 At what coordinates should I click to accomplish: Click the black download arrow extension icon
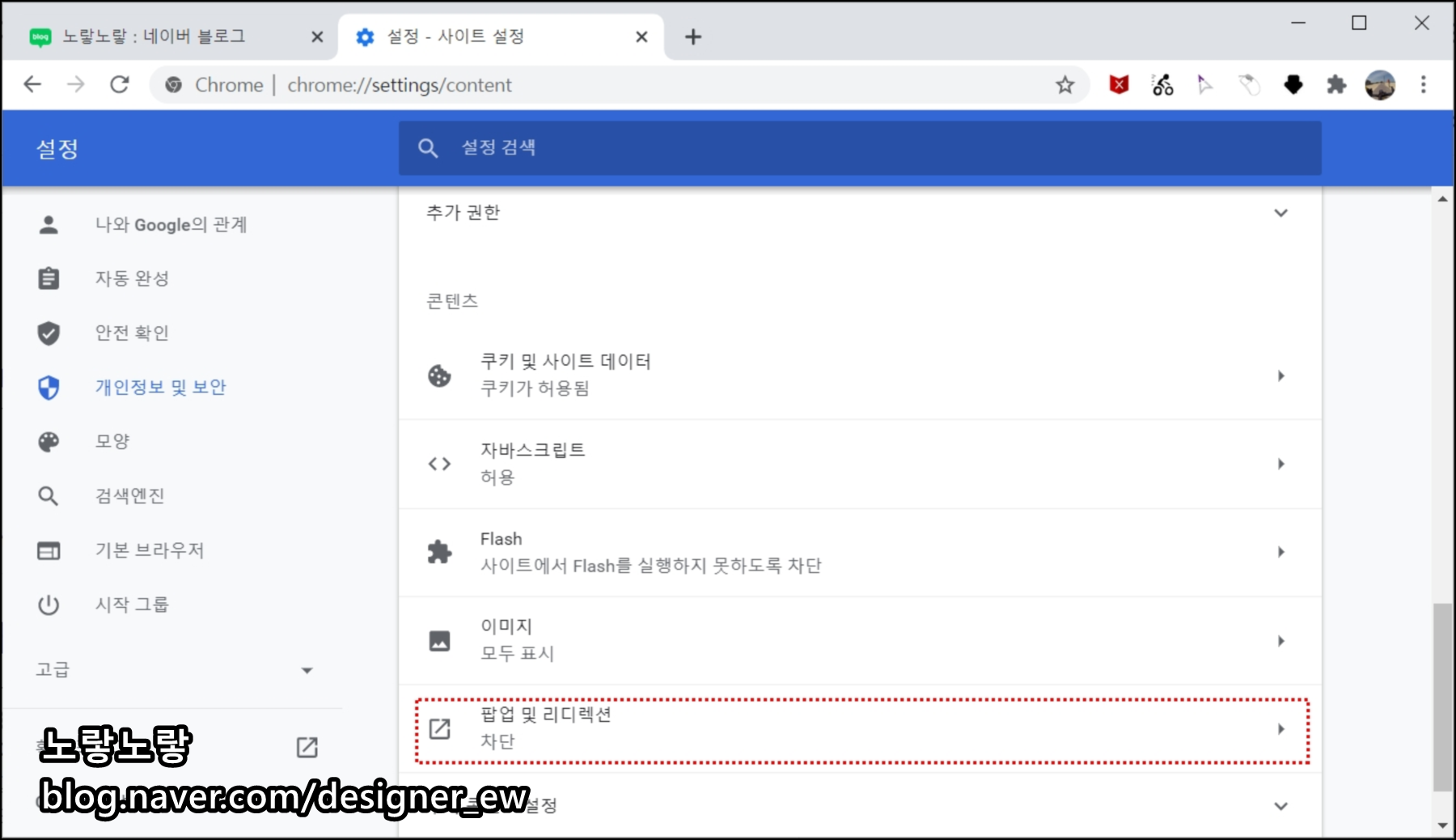[1293, 84]
